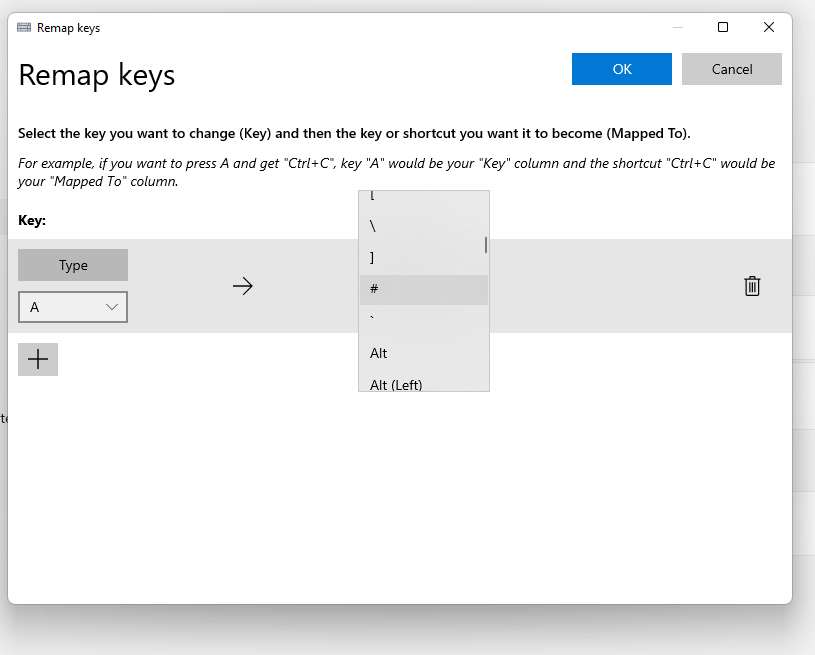Image resolution: width=815 pixels, height=655 pixels.
Task: Cancel the key remapping
Action: point(732,69)
